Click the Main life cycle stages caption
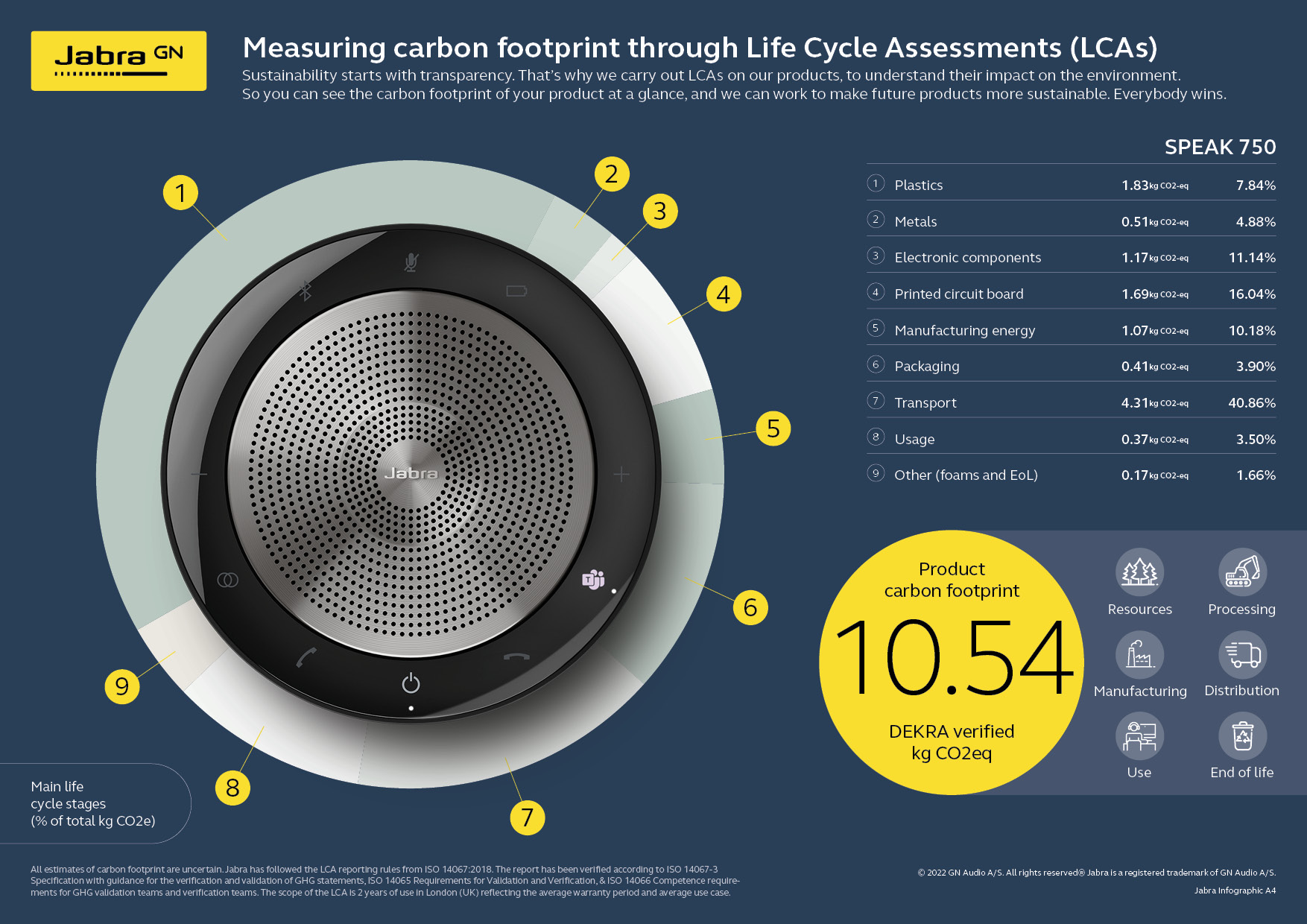This screenshot has height=924, width=1307. [x=93, y=803]
